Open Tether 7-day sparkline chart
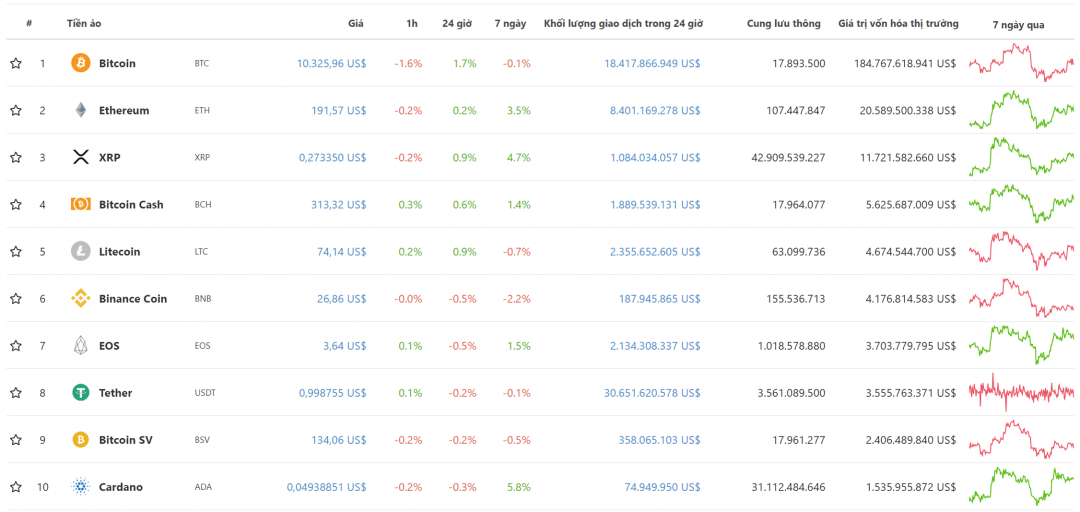 coord(1021,392)
